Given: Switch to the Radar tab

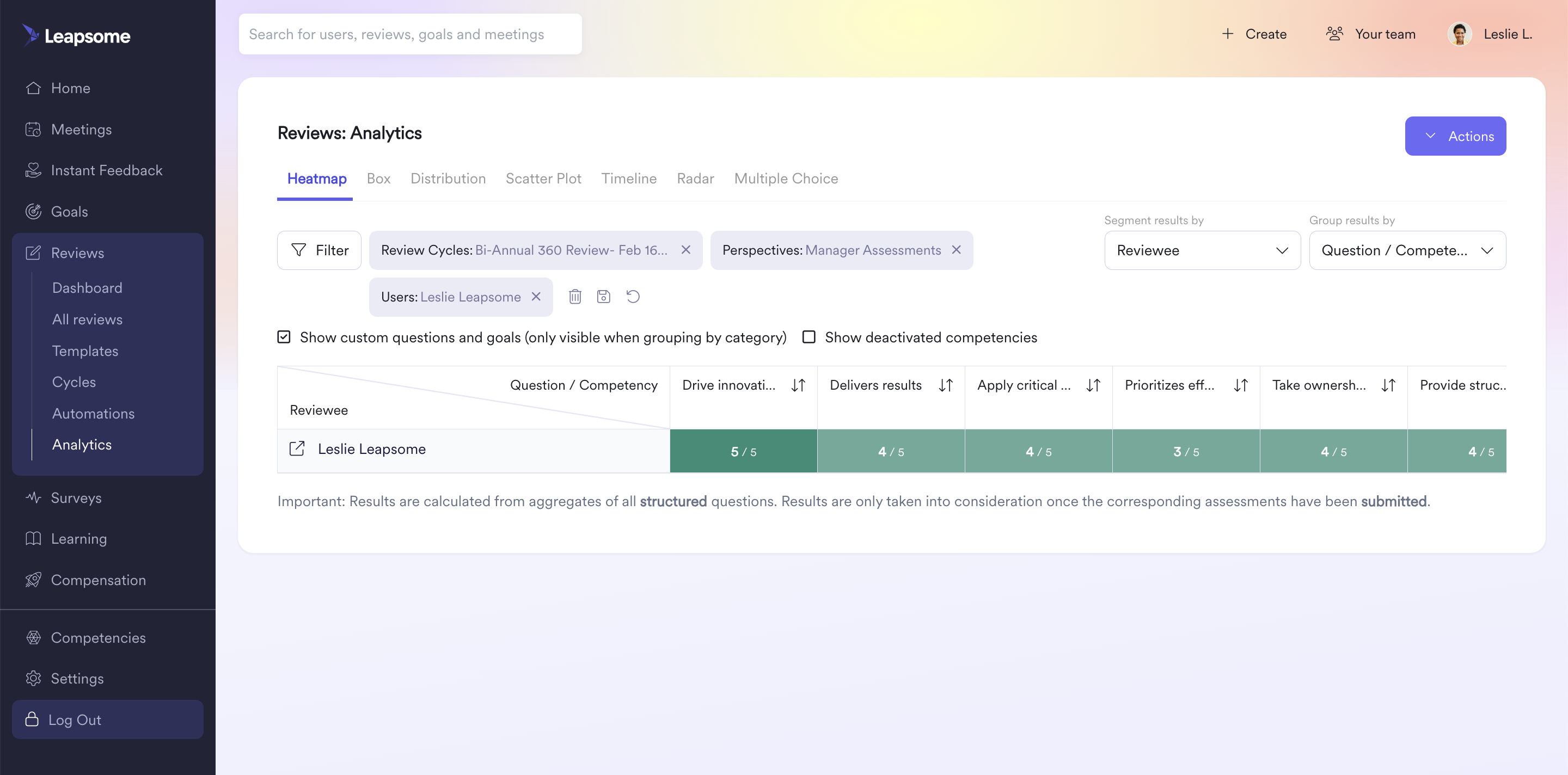Looking at the screenshot, I should point(695,179).
